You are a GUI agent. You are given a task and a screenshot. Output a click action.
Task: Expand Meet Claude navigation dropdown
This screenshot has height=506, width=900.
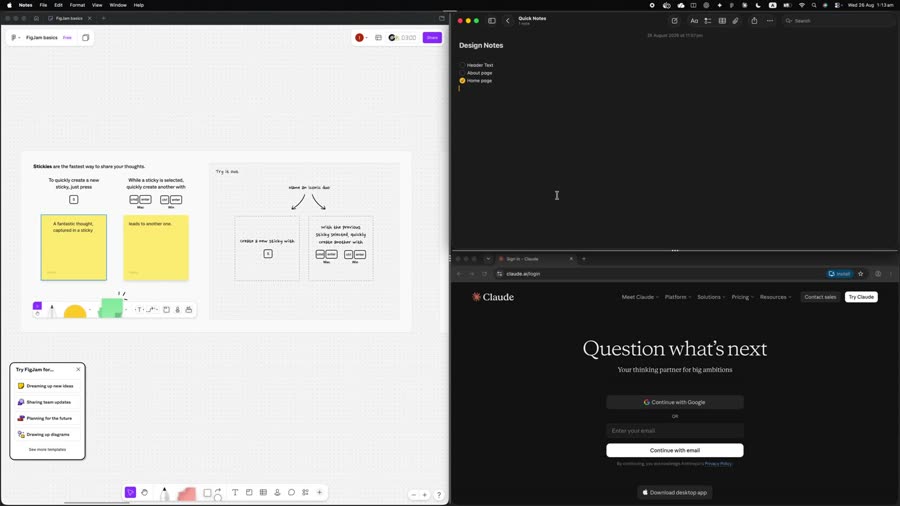[x=640, y=297]
